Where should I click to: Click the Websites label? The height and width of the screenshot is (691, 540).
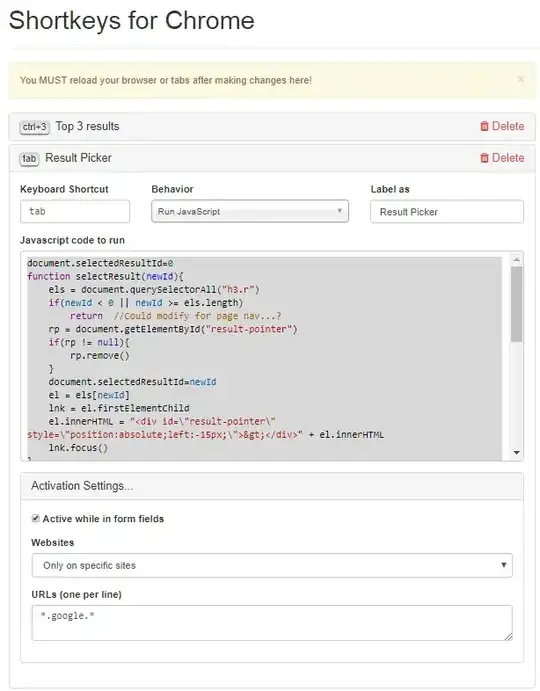click(x=52, y=542)
